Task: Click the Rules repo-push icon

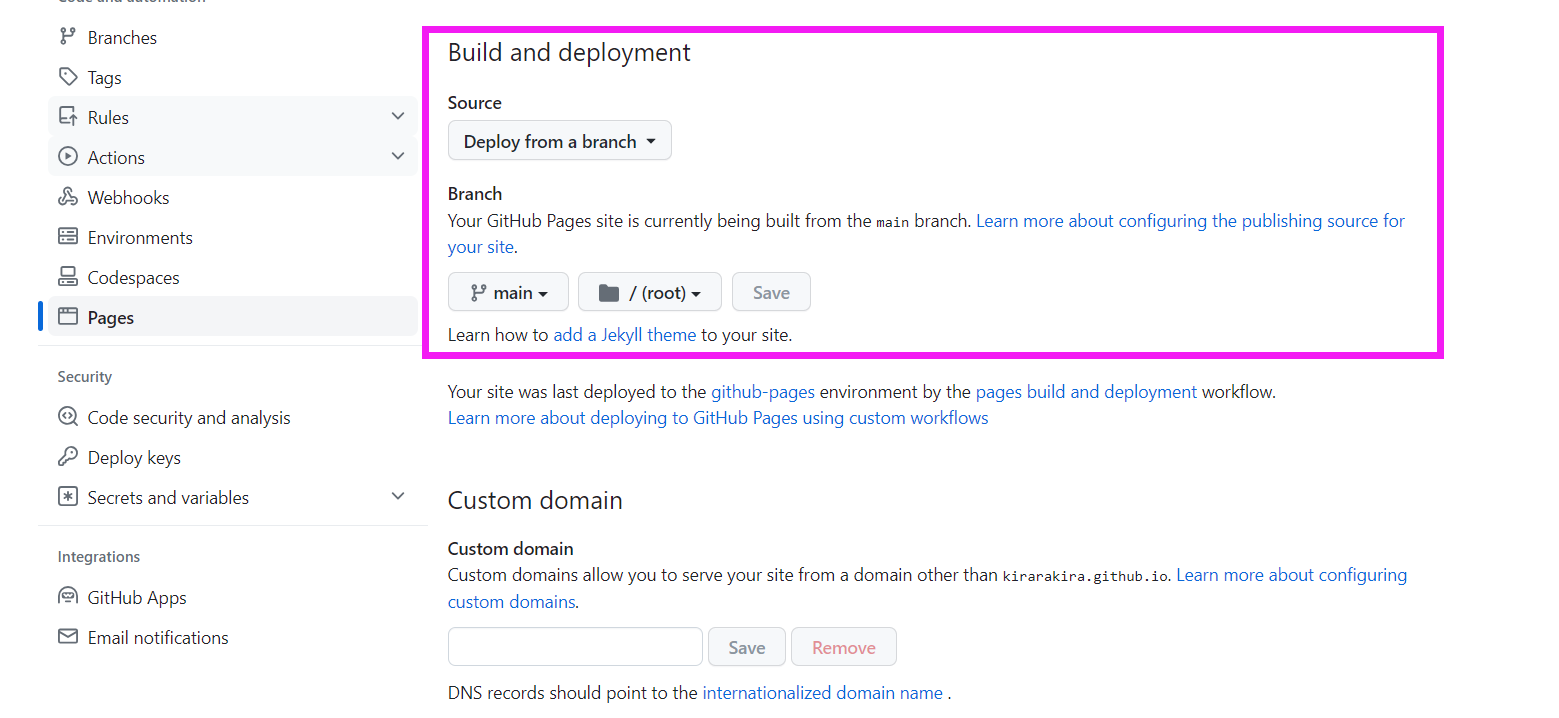Action: pos(68,117)
